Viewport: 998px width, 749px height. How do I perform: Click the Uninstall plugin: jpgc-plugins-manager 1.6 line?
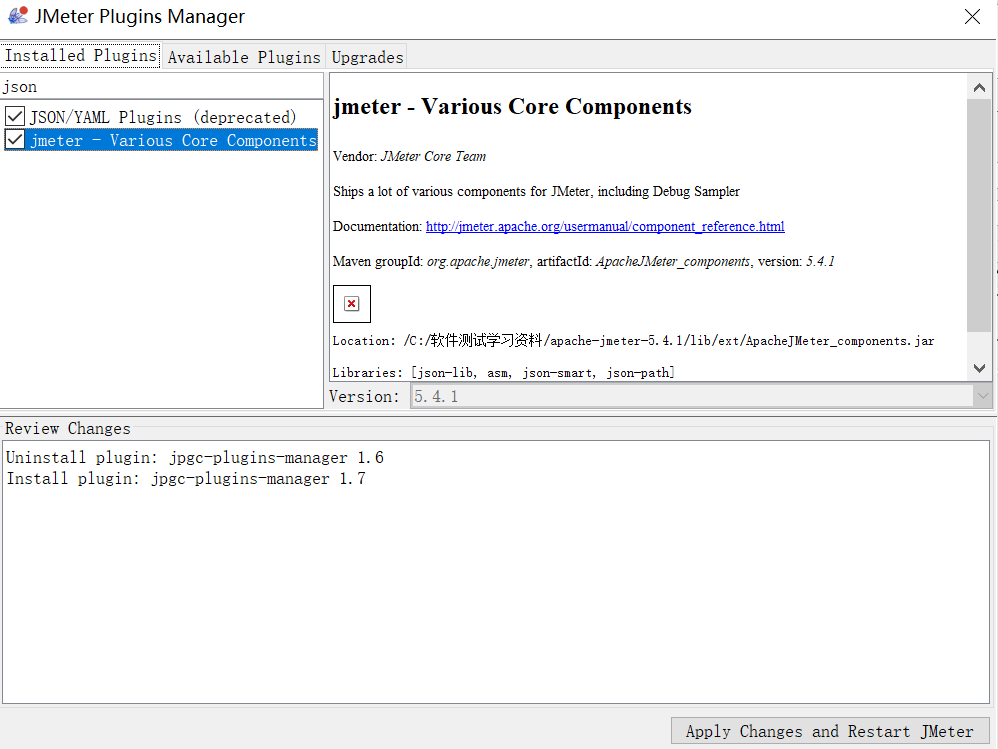point(195,458)
